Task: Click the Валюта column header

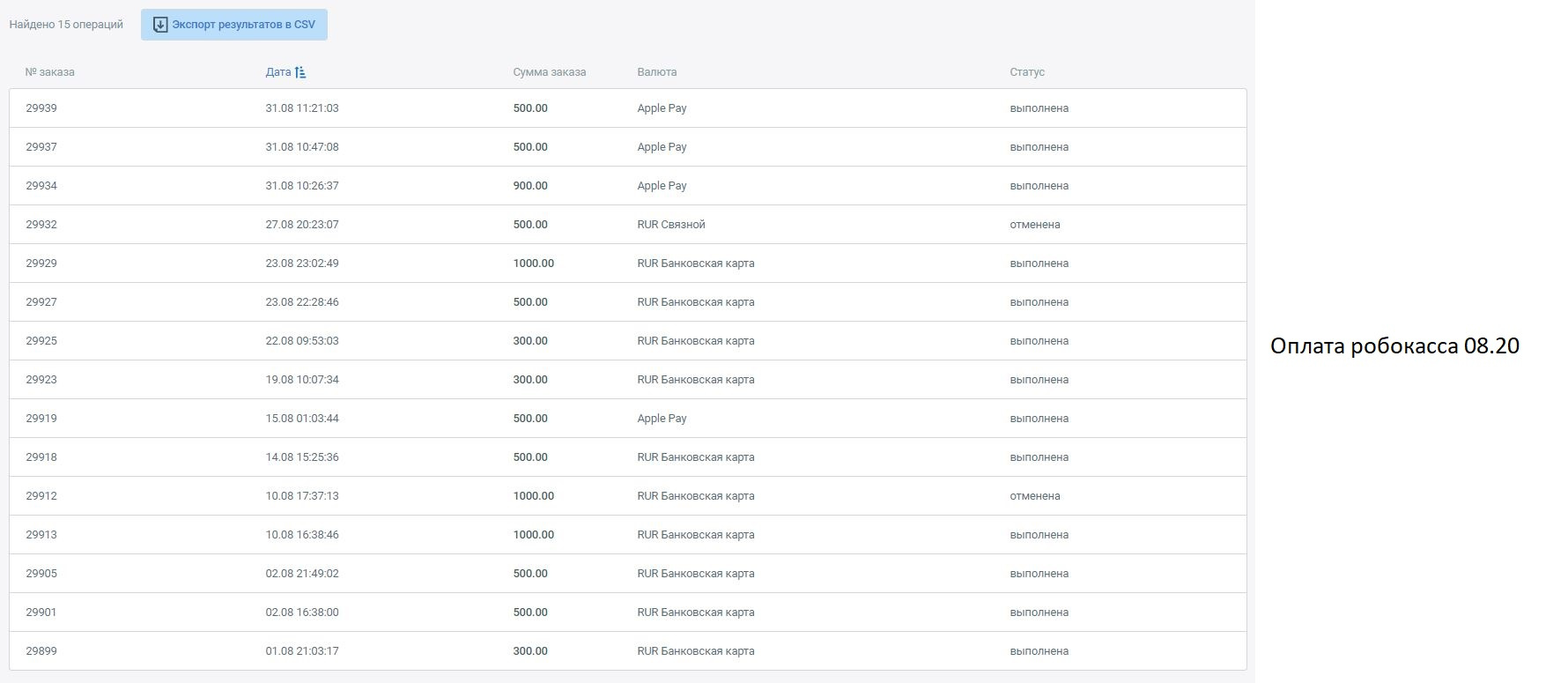Action: pyautogui.click(x=656, y=72)
